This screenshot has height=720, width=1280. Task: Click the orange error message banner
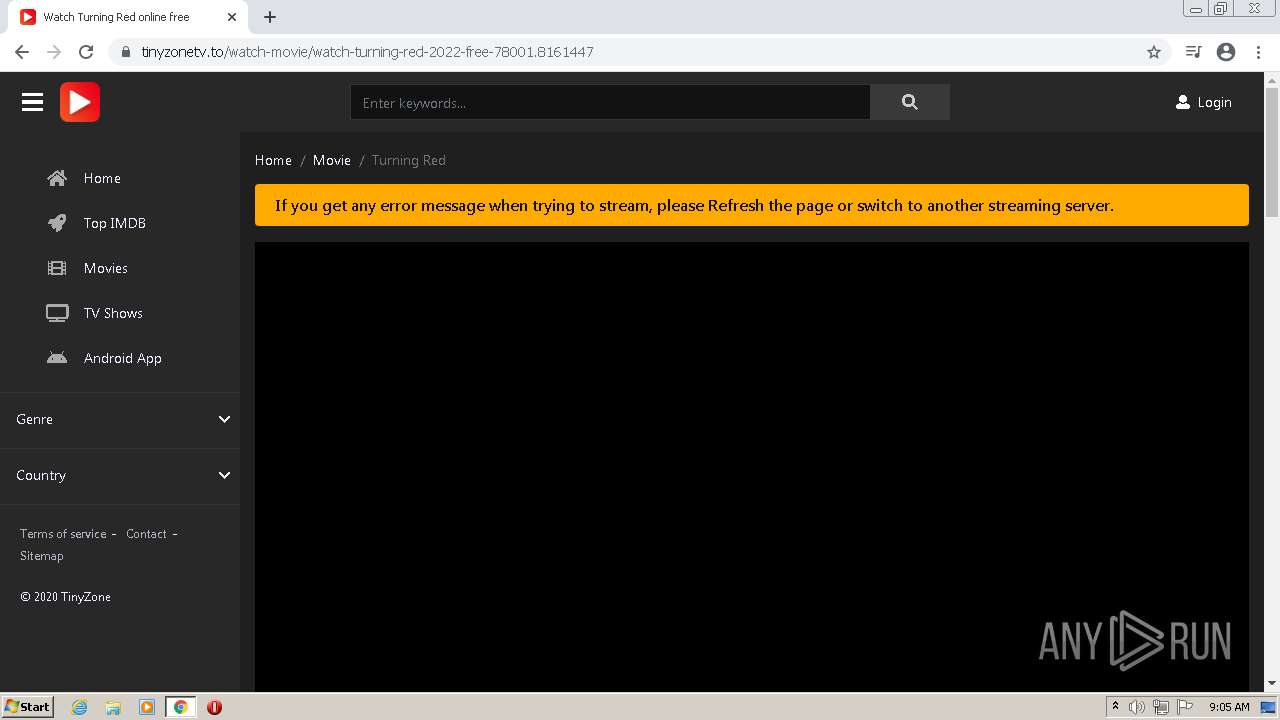(x=752, y=205)
